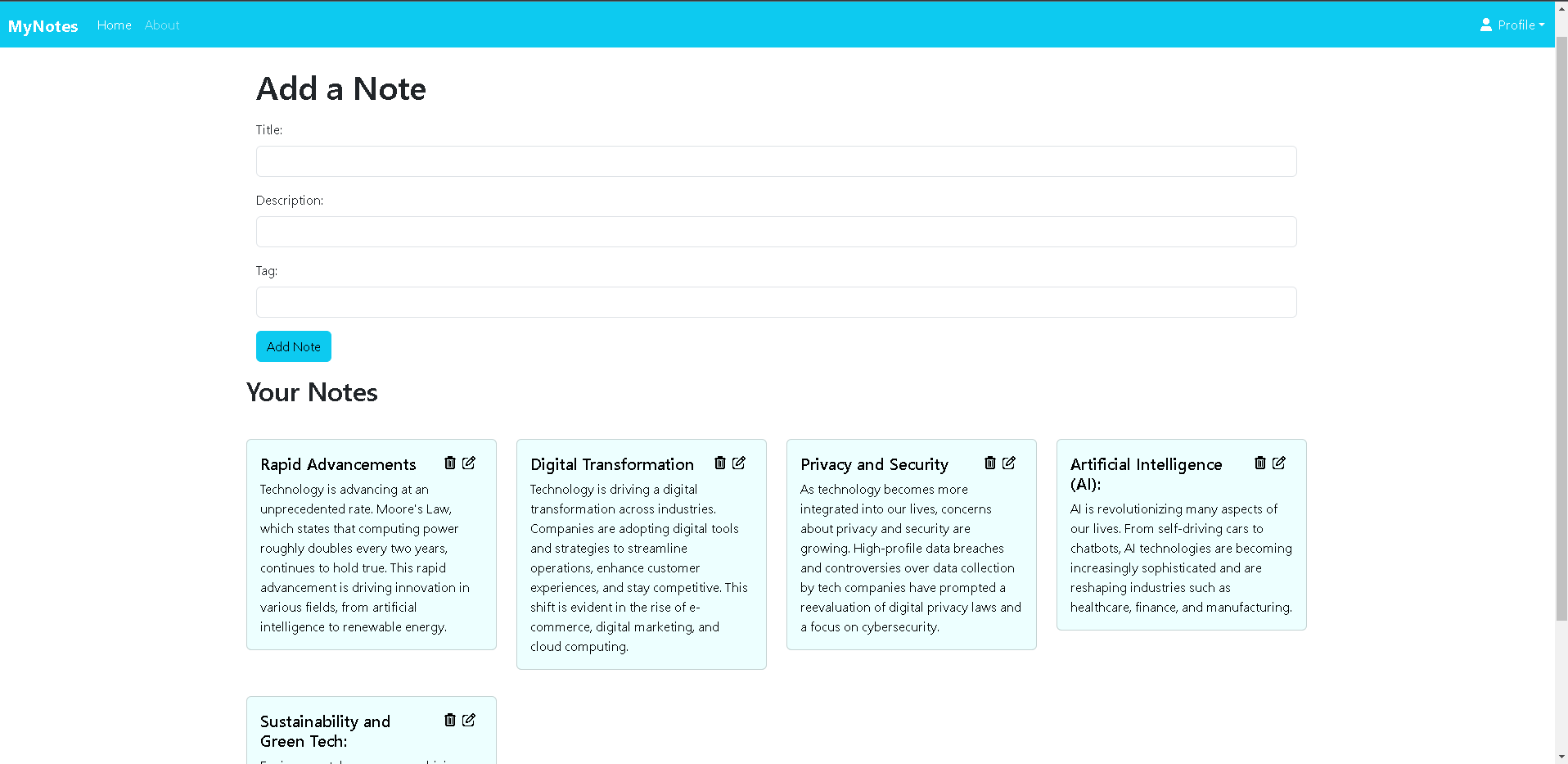Delete the Rapid Advancements note
The width and height of the screenshot is (1568, 764).
[449, 463]
